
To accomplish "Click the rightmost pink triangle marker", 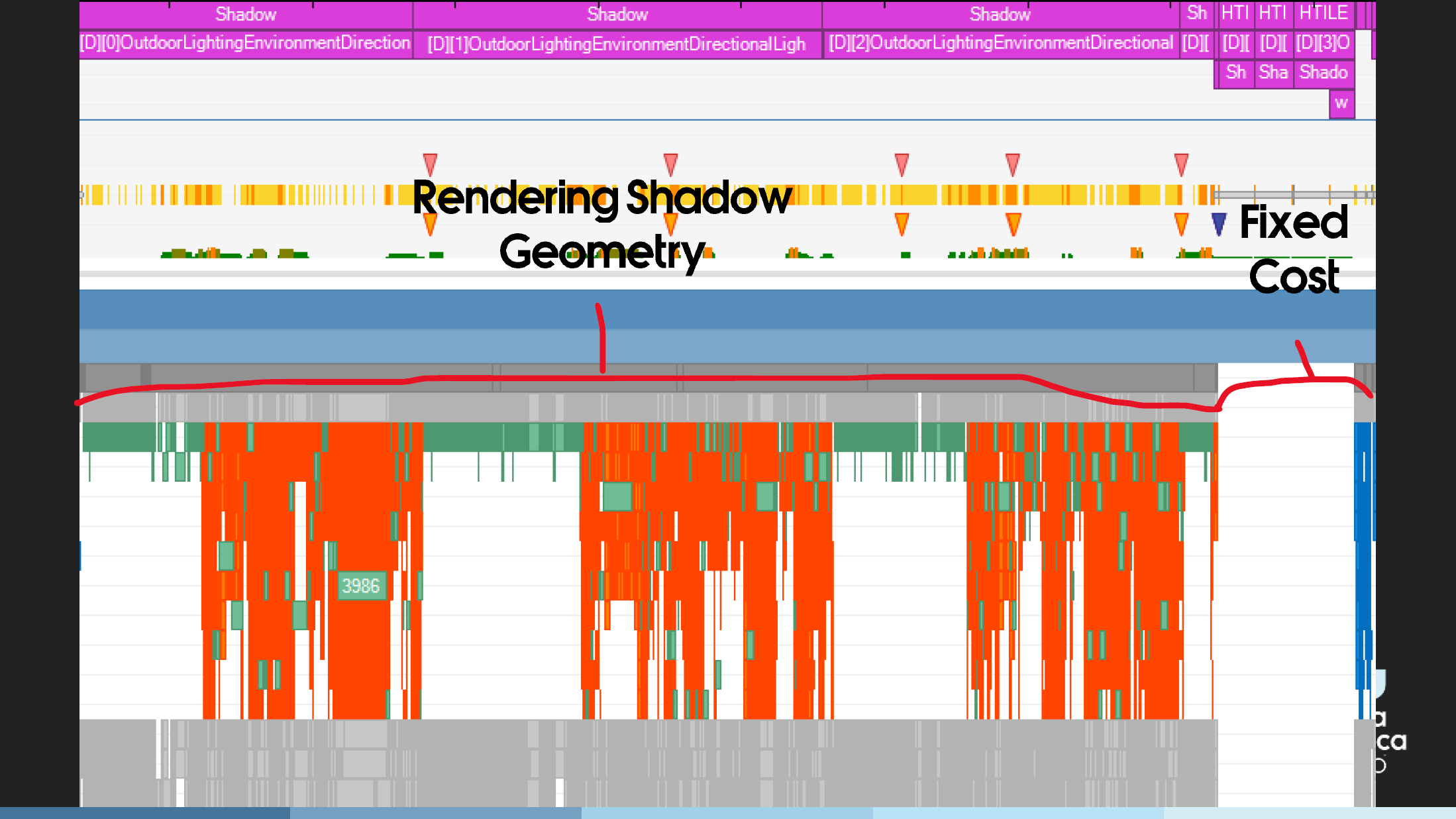I will click(1181, 164).
